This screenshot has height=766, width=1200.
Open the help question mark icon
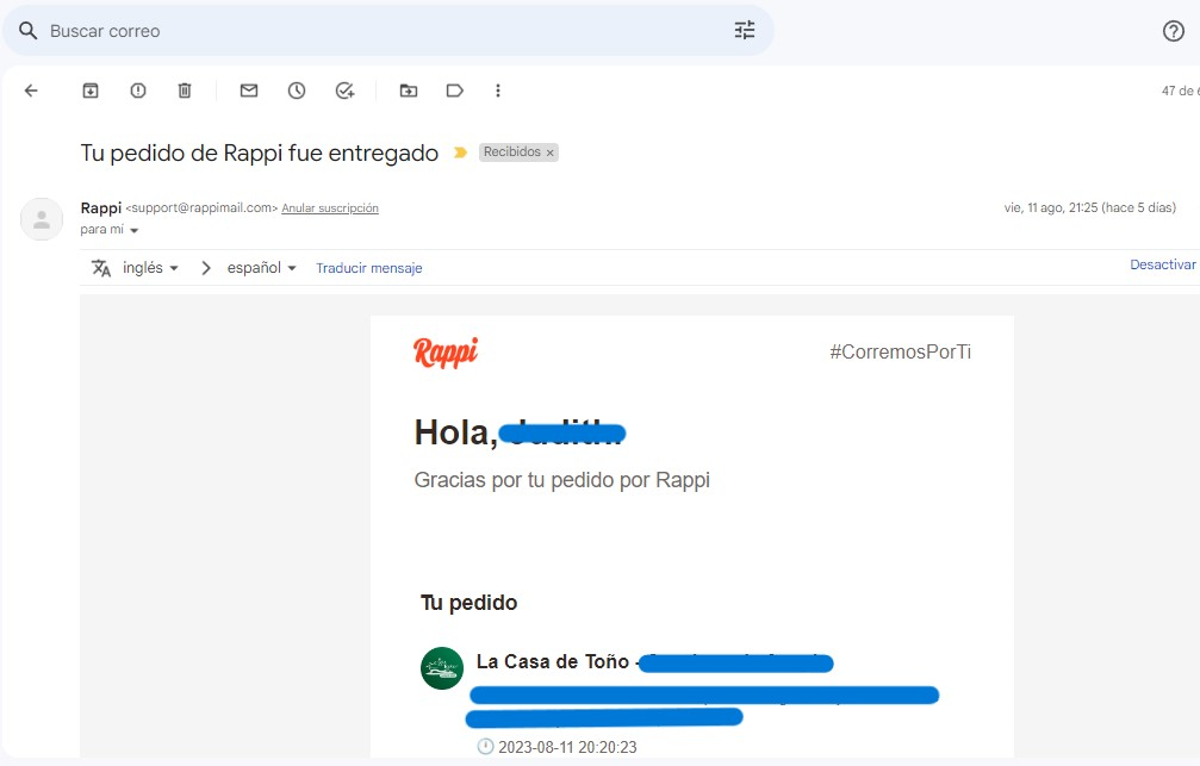click(1174, 31)
